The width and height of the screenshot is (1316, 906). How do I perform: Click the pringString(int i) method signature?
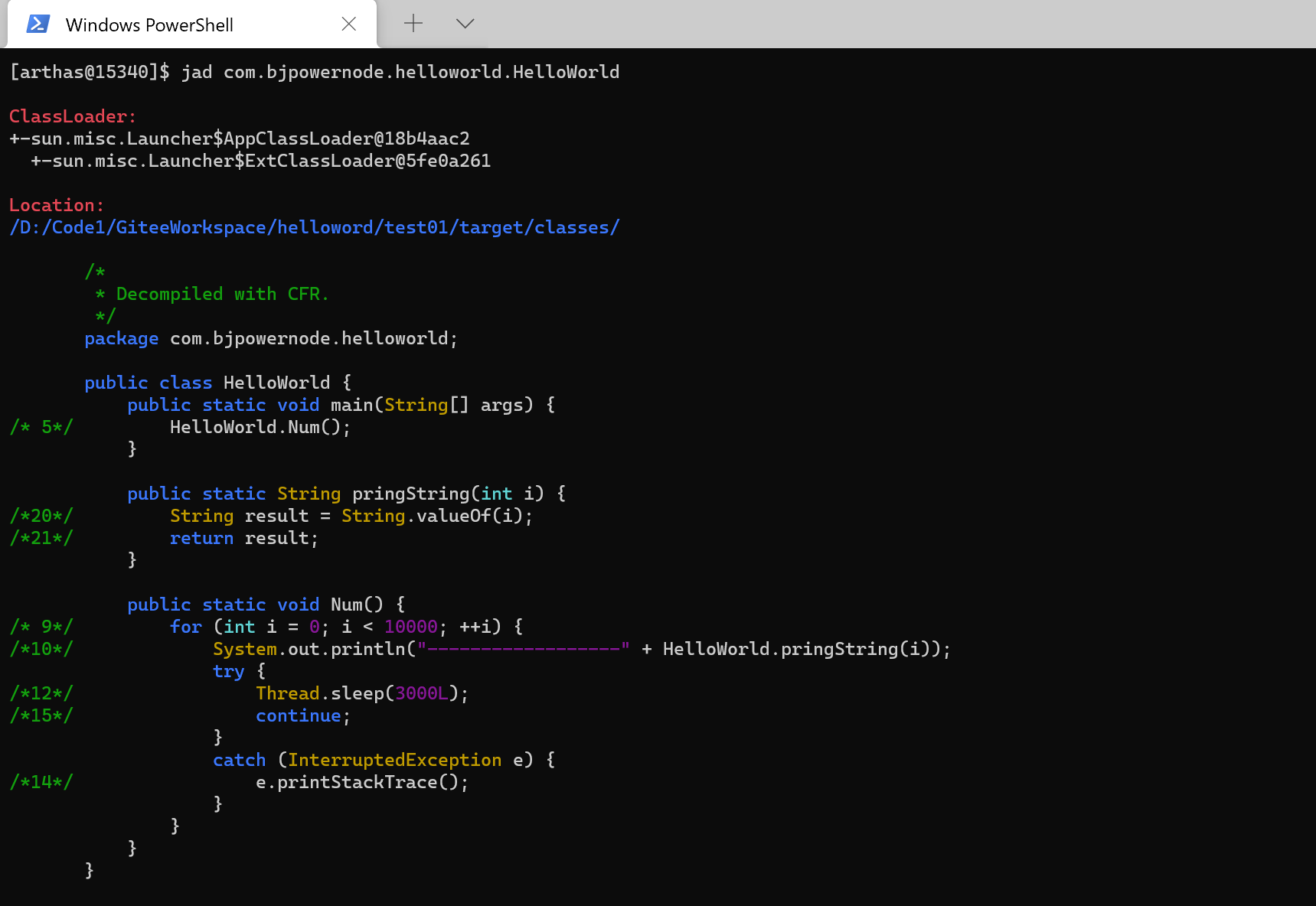(347, 494)
